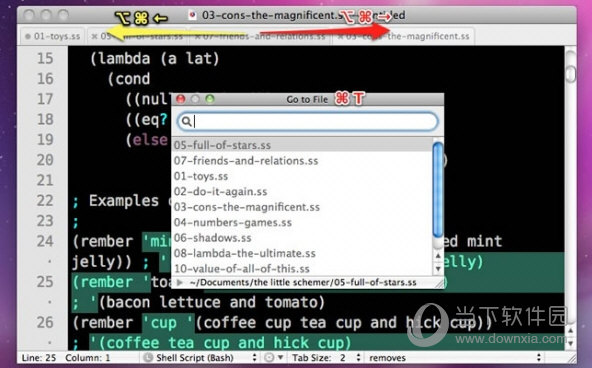Click the green zoom button of the Go to File dialog
The image size is (592, 368).
tap(210, 99)
